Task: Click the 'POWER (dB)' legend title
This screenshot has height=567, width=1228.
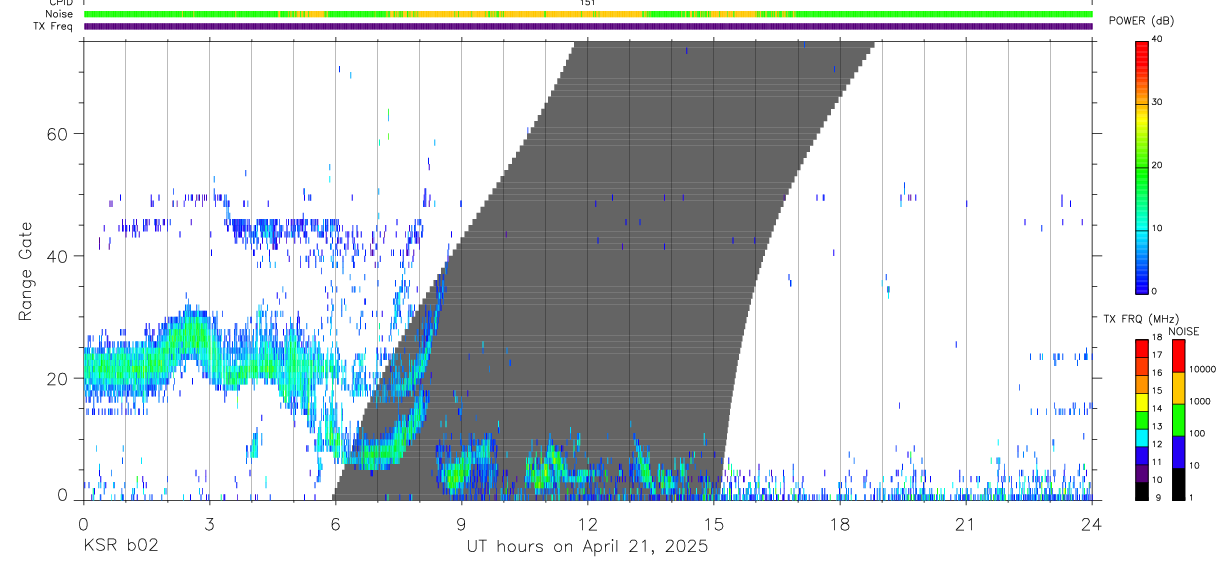Action: click(1142, 21)
